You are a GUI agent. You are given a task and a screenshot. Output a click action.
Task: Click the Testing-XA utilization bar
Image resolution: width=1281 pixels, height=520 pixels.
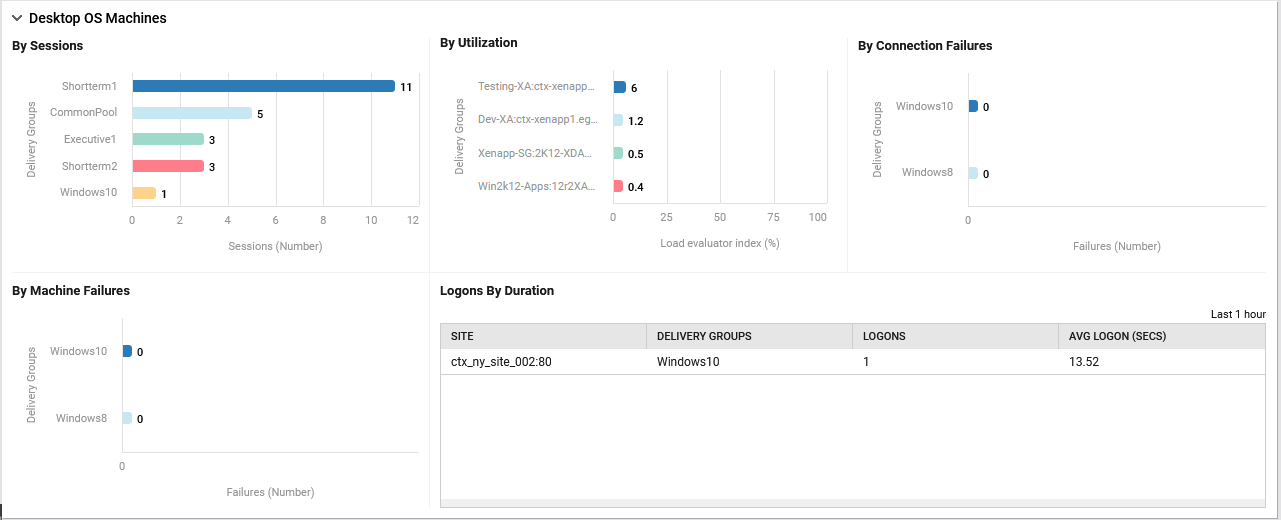click(x=619, y=87)
